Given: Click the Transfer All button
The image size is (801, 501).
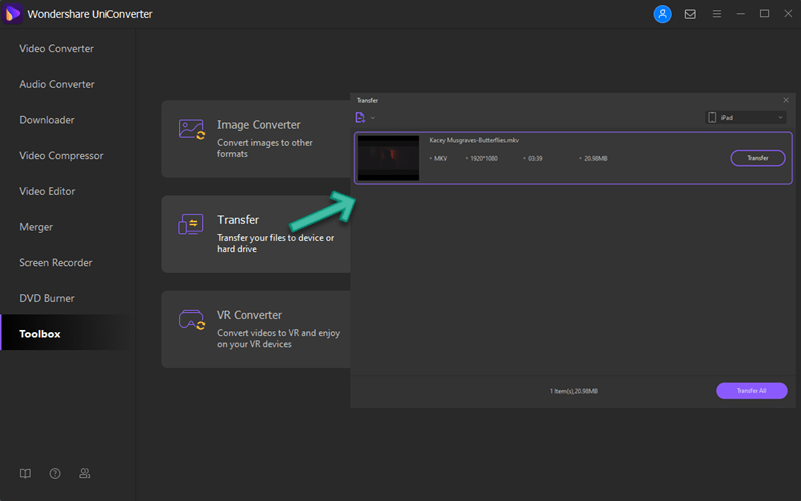Looking at the screenshot, I should coord(751,391).
